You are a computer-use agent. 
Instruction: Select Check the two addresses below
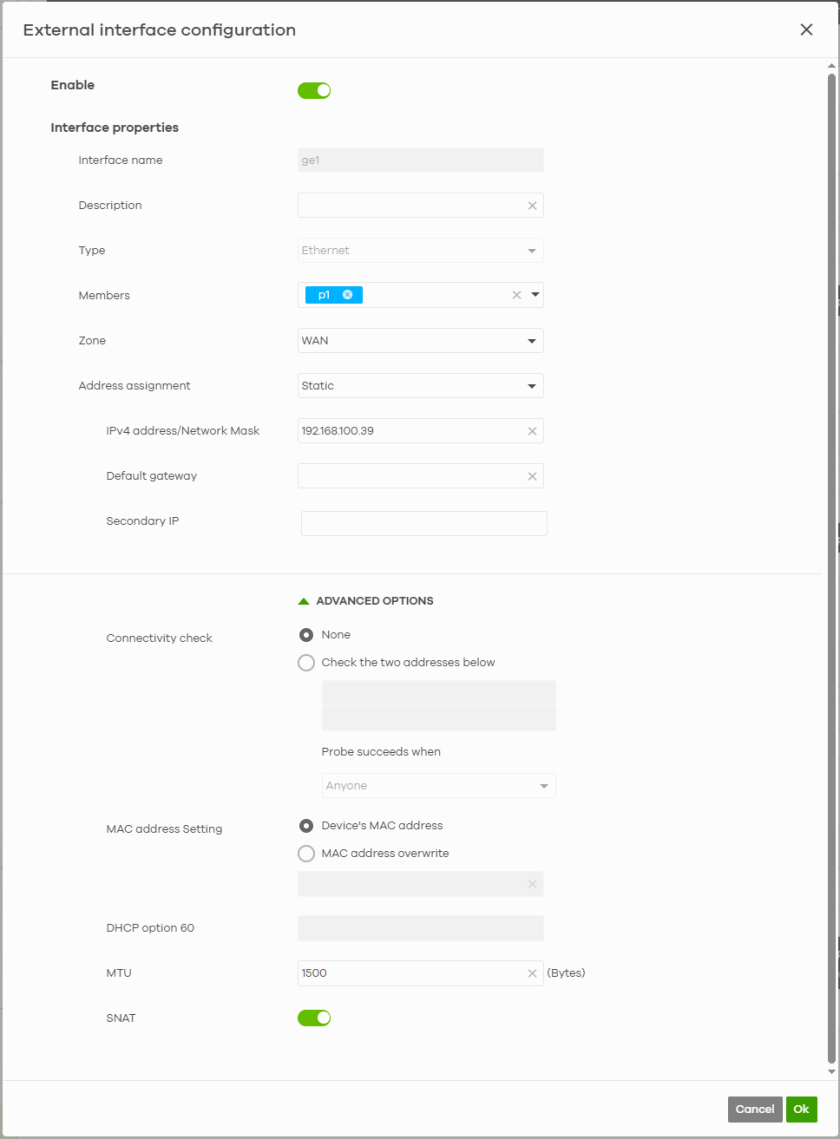click(x=307, y=663)
